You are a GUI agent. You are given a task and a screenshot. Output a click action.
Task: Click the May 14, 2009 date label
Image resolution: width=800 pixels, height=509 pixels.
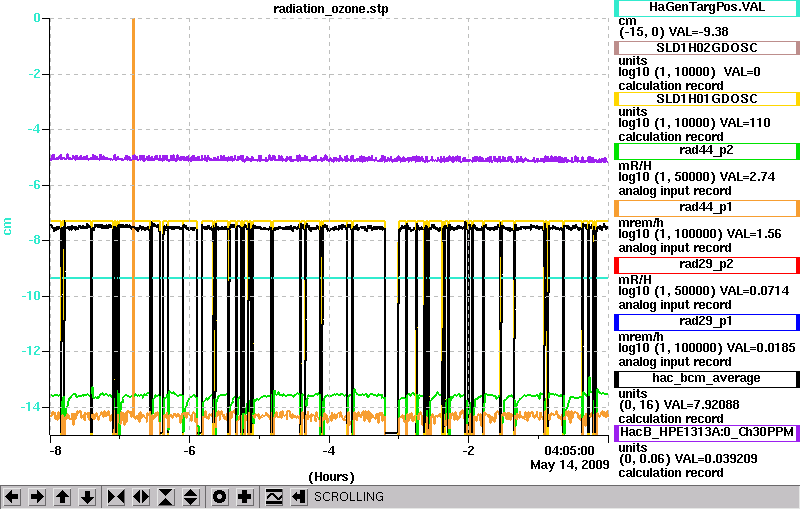click(569, 465)
